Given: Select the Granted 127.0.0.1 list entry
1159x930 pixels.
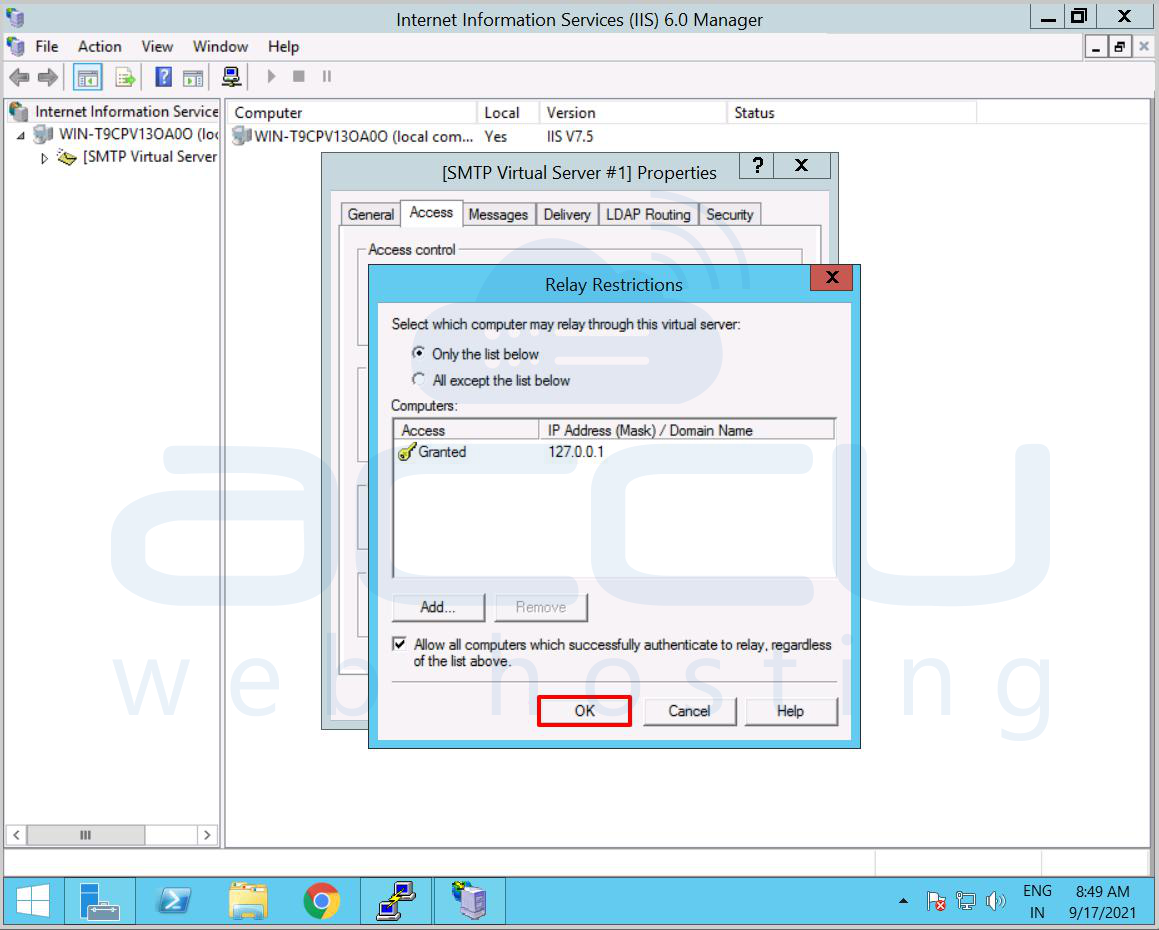Looking at the screenshot, I should pyautogui.click(x=614, y=452).
